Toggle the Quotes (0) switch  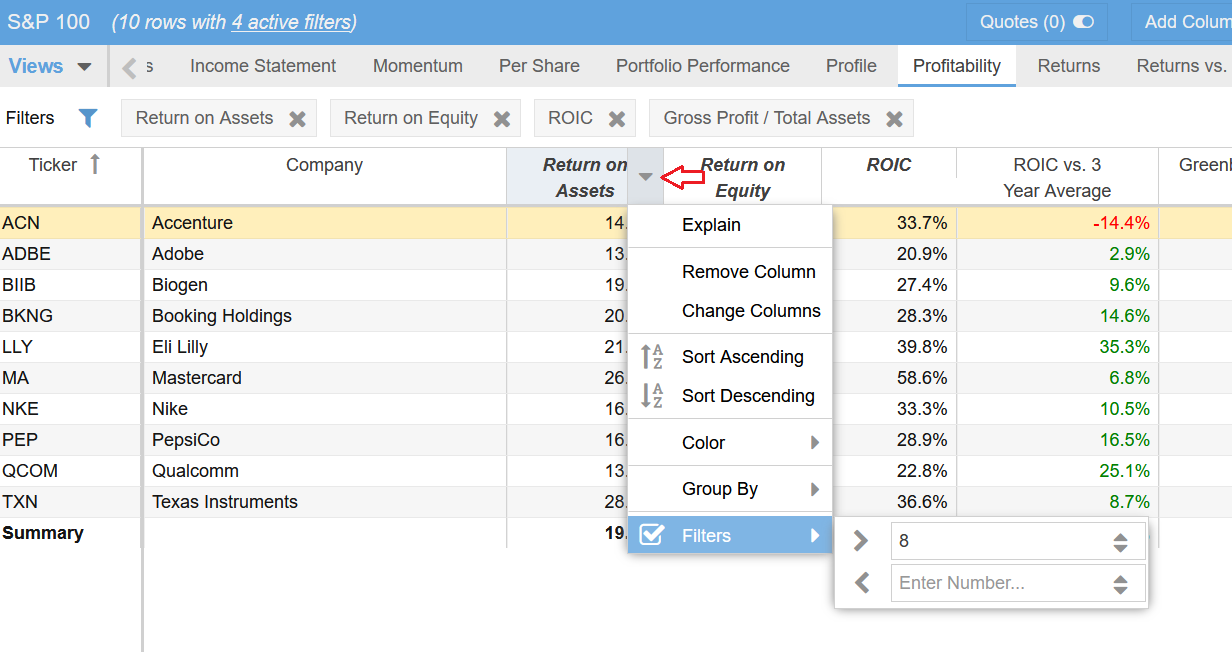click(1083, 22)
